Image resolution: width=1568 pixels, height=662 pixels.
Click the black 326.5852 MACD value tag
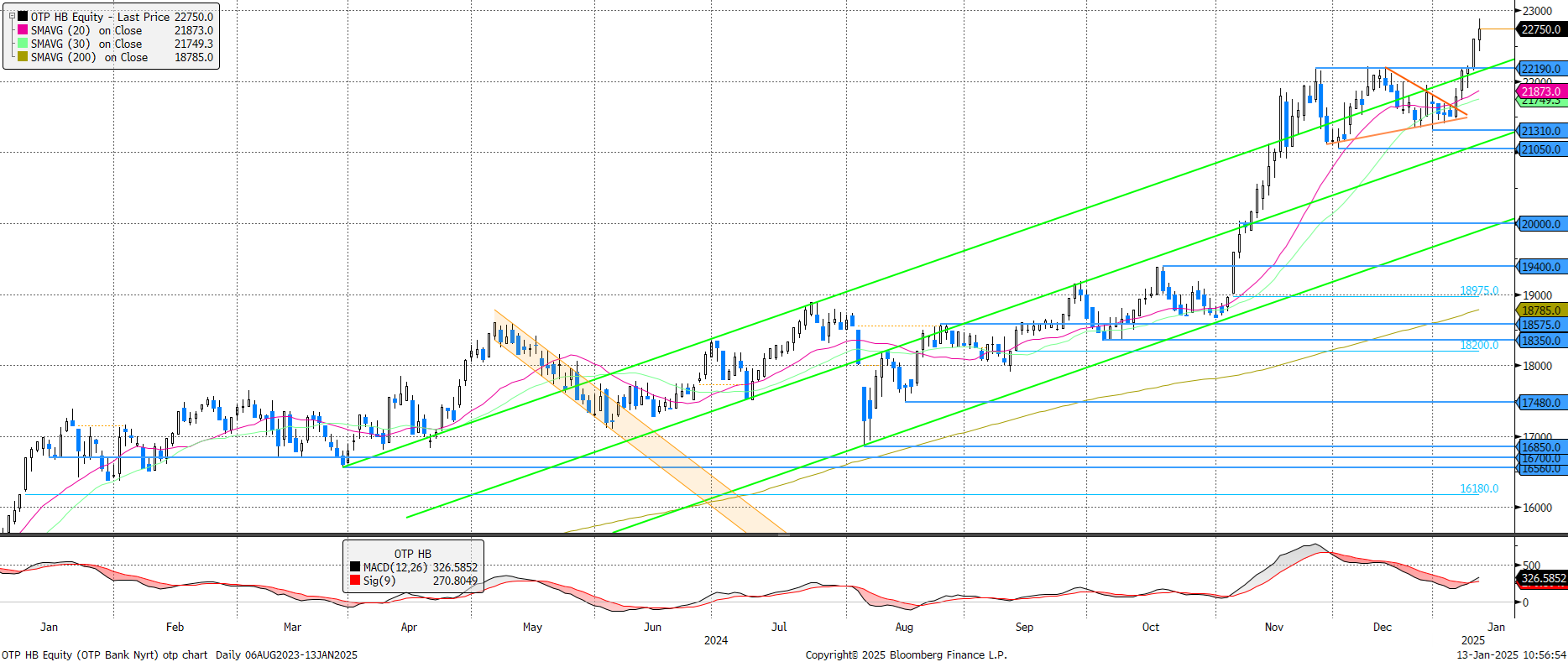[1543, 578]
